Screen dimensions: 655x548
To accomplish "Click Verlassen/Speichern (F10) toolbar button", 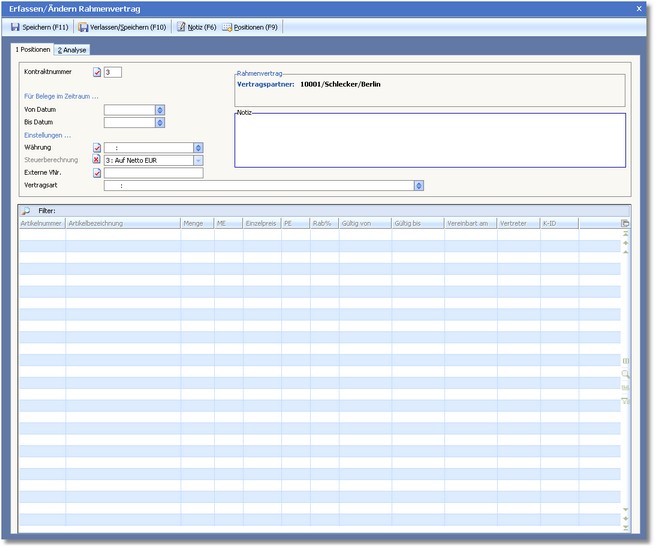I will tap(122, 27).
